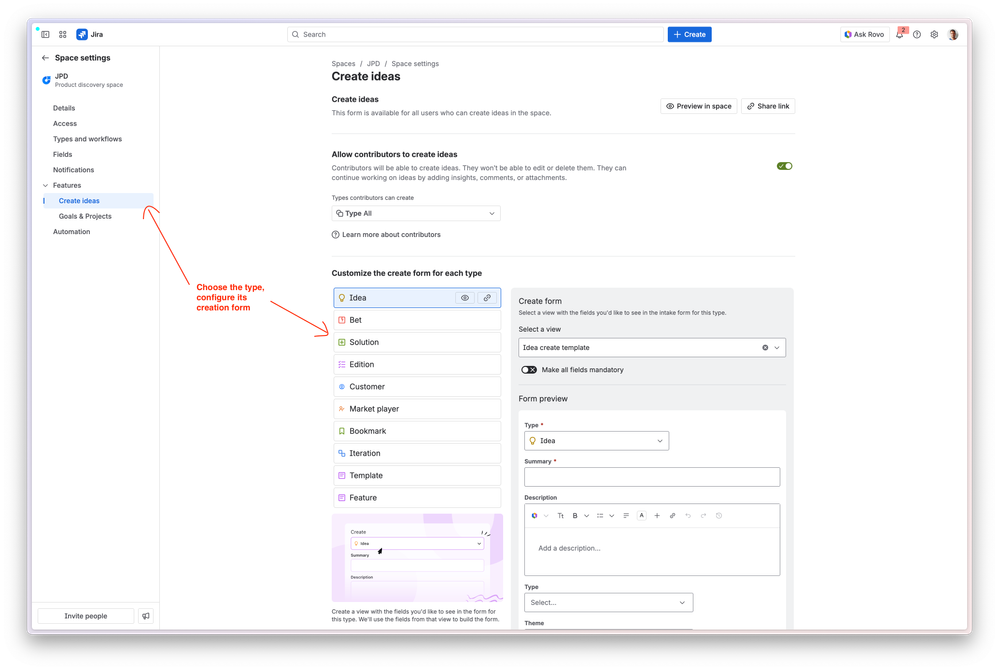This screenshot has width=999, height=670.
Task: Select the Edition type
Action: coord(417,365)
